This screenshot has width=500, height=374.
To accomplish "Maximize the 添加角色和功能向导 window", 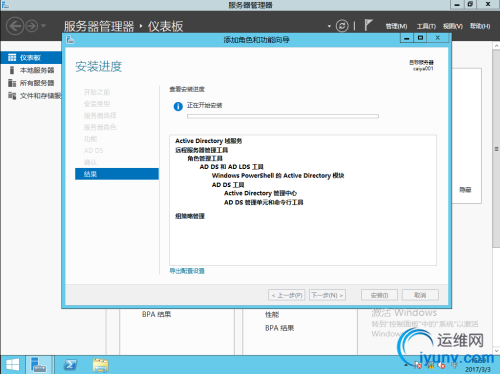I will coord(420,38).
